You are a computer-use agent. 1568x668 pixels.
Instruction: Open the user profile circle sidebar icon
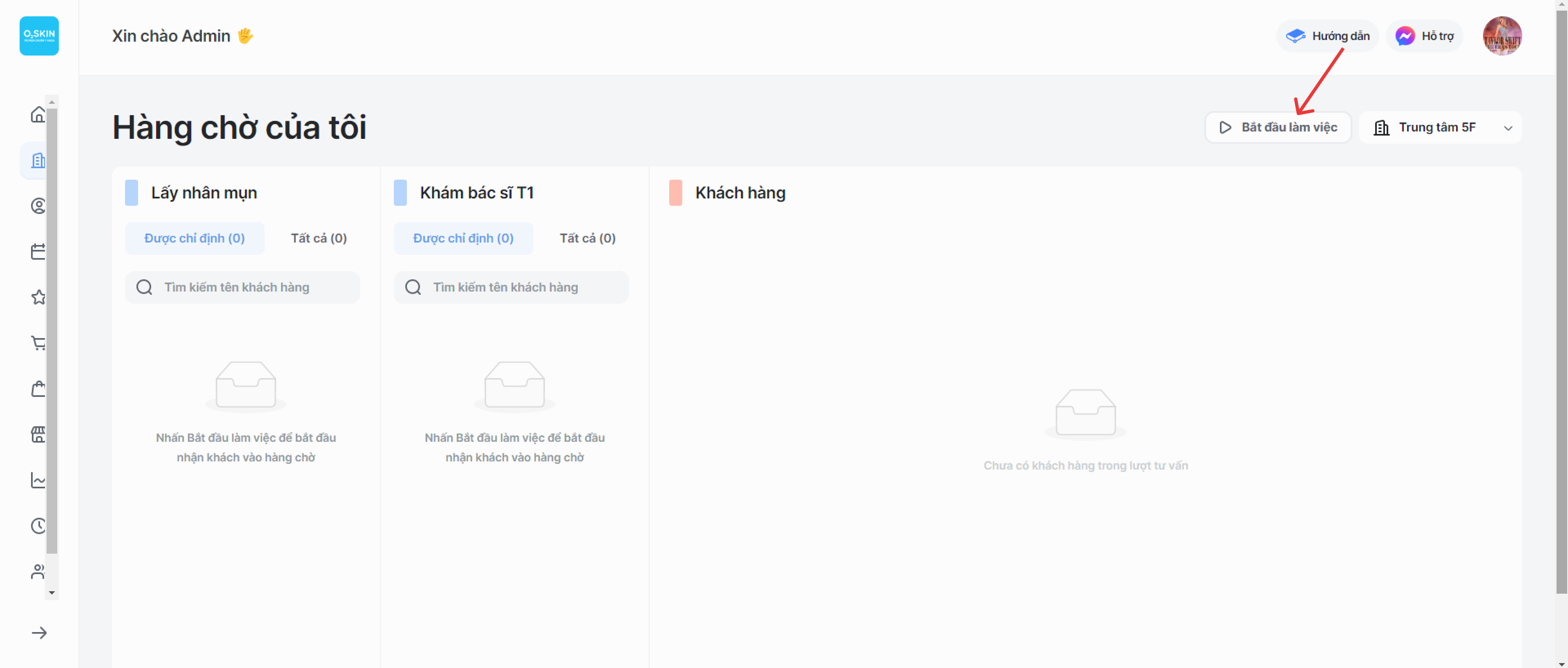pyautogui.click(x=38, y=206)
